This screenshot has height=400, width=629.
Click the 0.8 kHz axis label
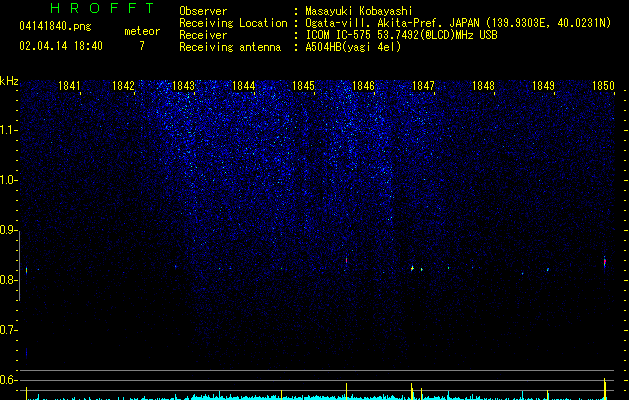pos(8,280)
